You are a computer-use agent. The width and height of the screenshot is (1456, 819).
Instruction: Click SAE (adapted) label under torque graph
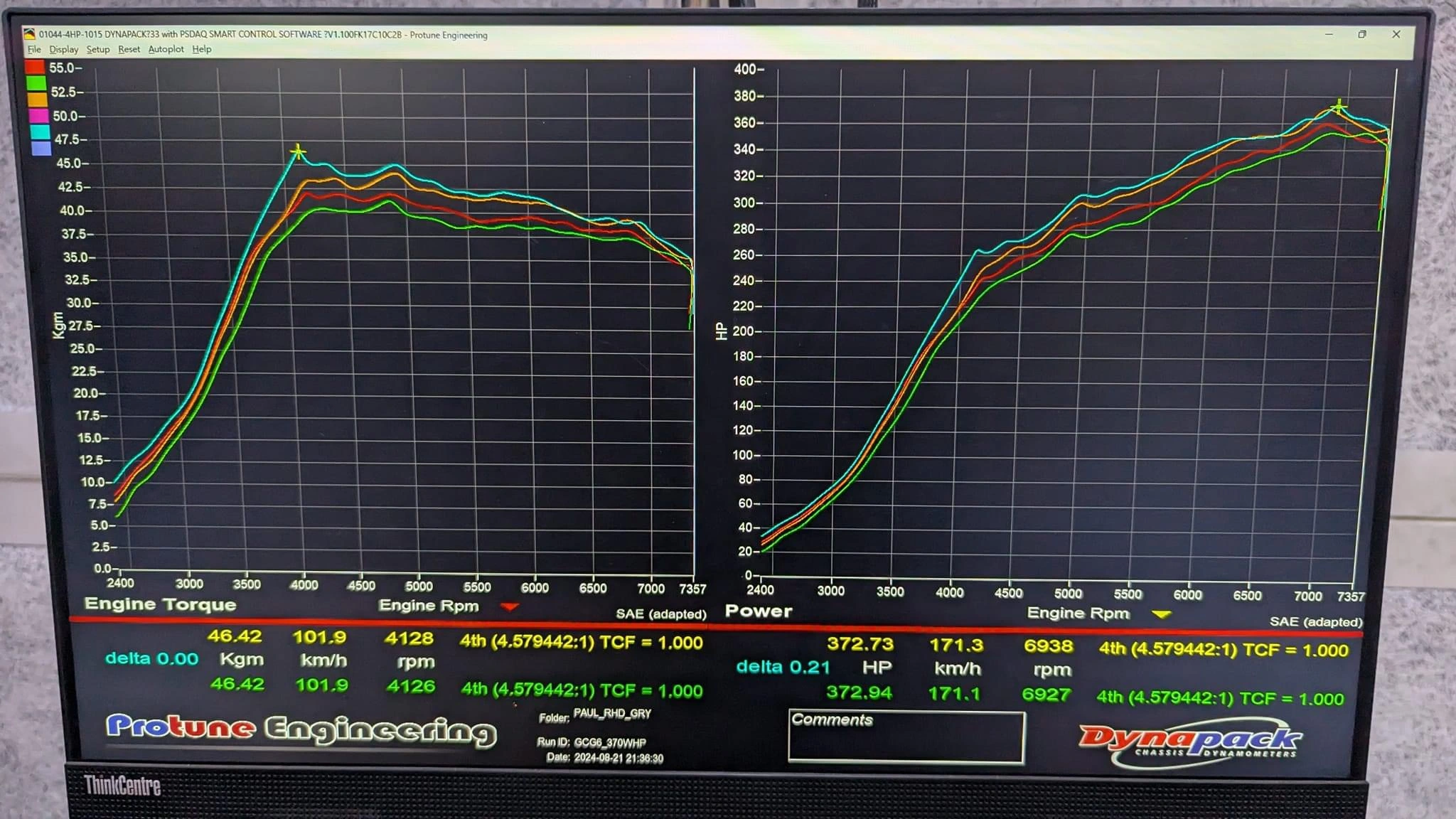(661, 614)
